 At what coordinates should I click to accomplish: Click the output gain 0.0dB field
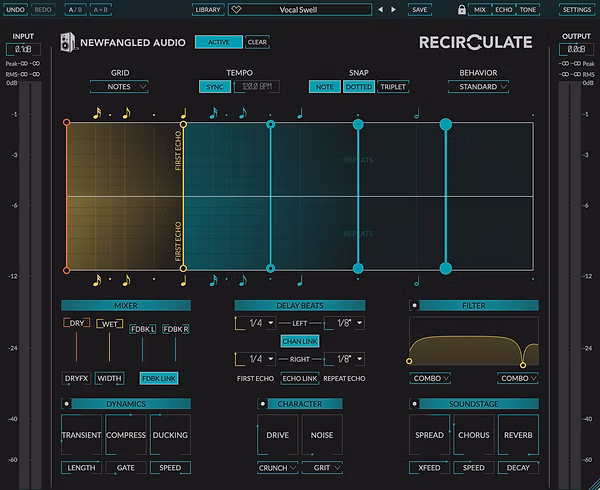click(576, 49)
